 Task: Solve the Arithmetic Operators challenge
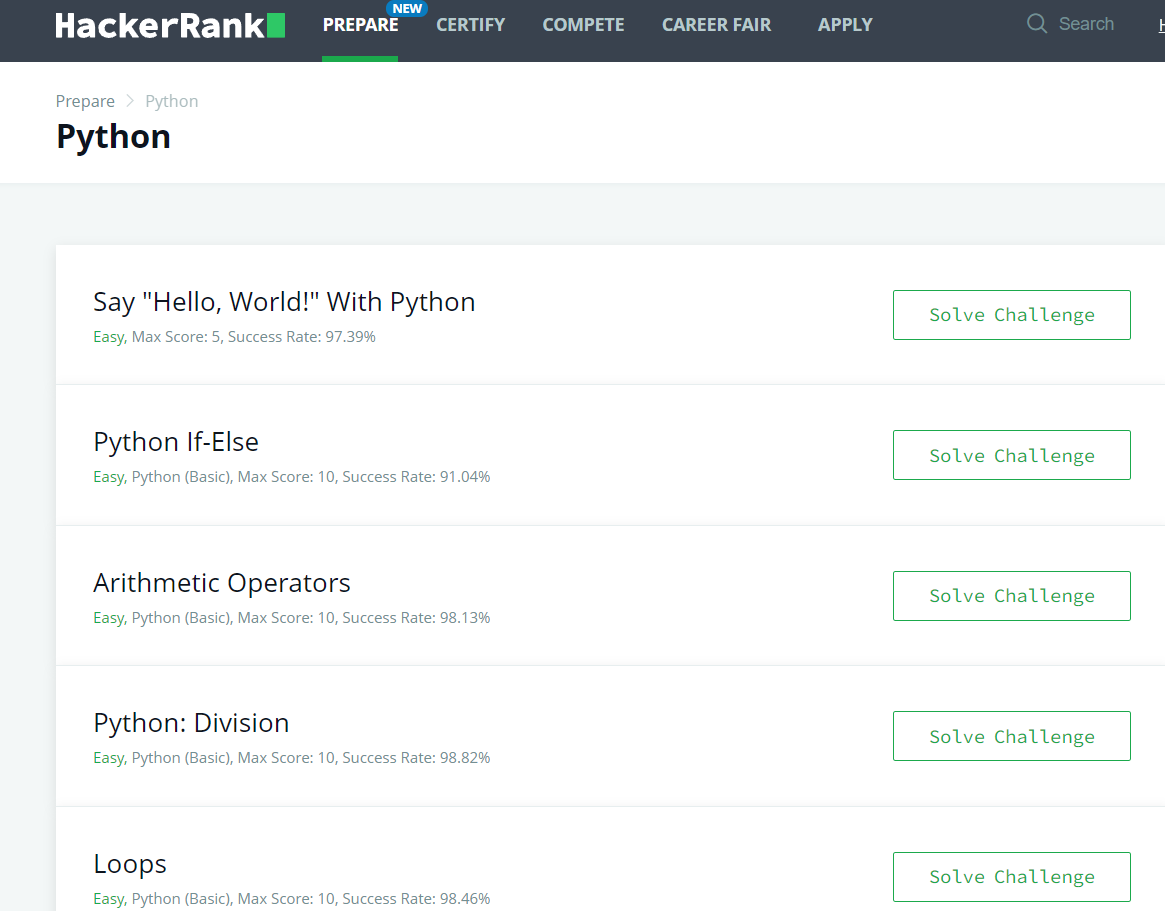tap(1011, 595)
